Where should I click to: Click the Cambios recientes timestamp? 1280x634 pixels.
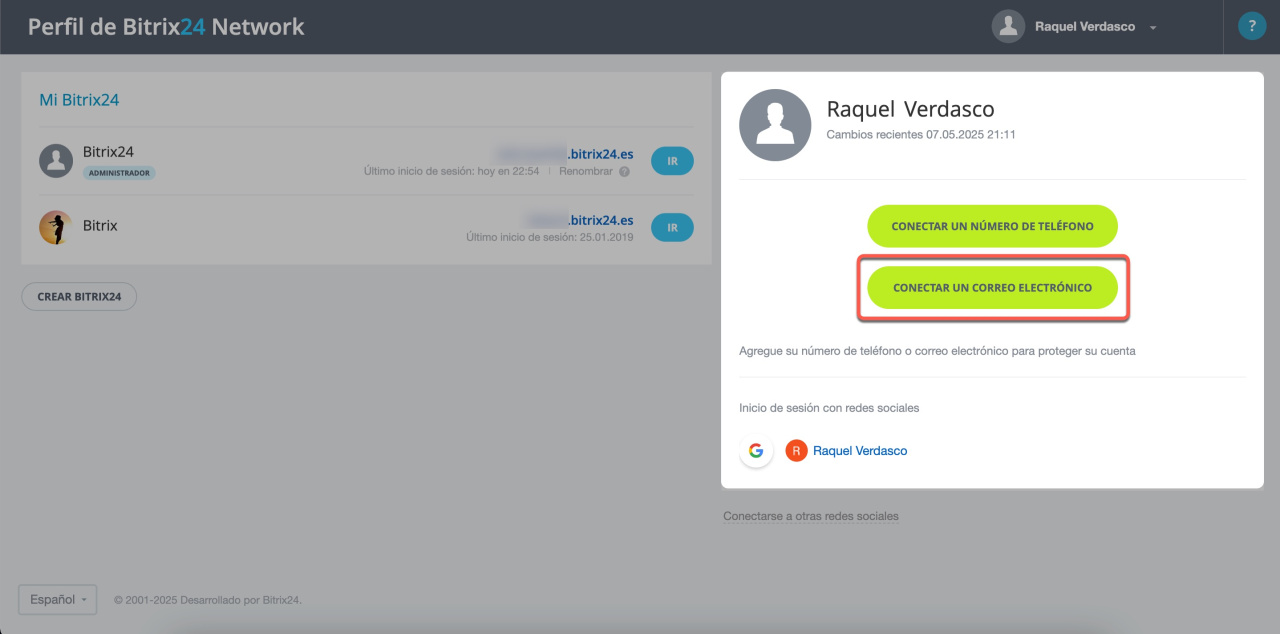point(921,134)
